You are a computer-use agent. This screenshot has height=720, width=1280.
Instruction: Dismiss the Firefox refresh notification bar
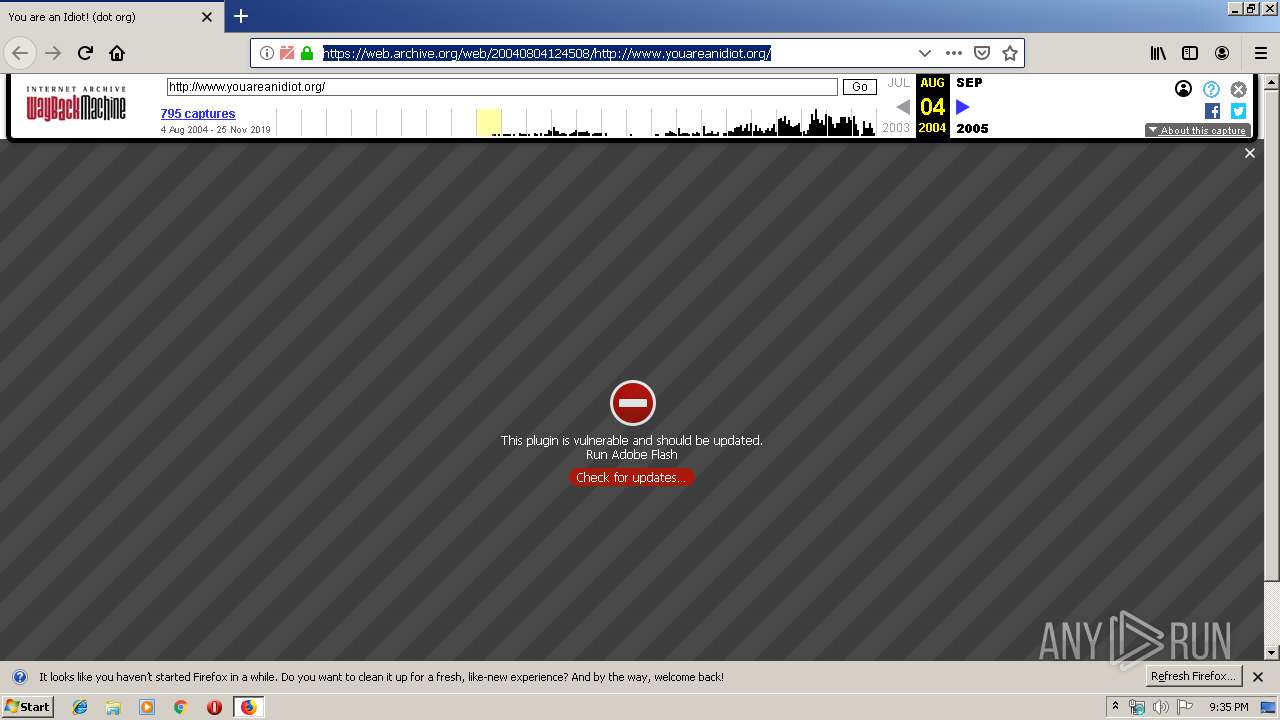click(x=1258, y=677)
